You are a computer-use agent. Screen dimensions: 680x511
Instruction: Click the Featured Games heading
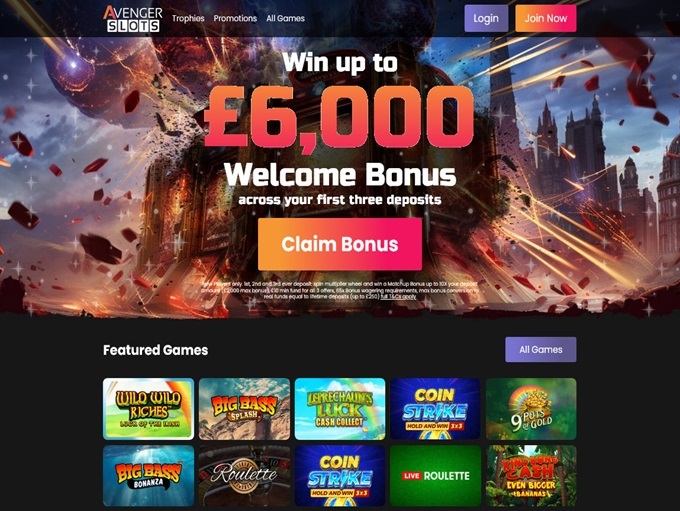(155, 350)
